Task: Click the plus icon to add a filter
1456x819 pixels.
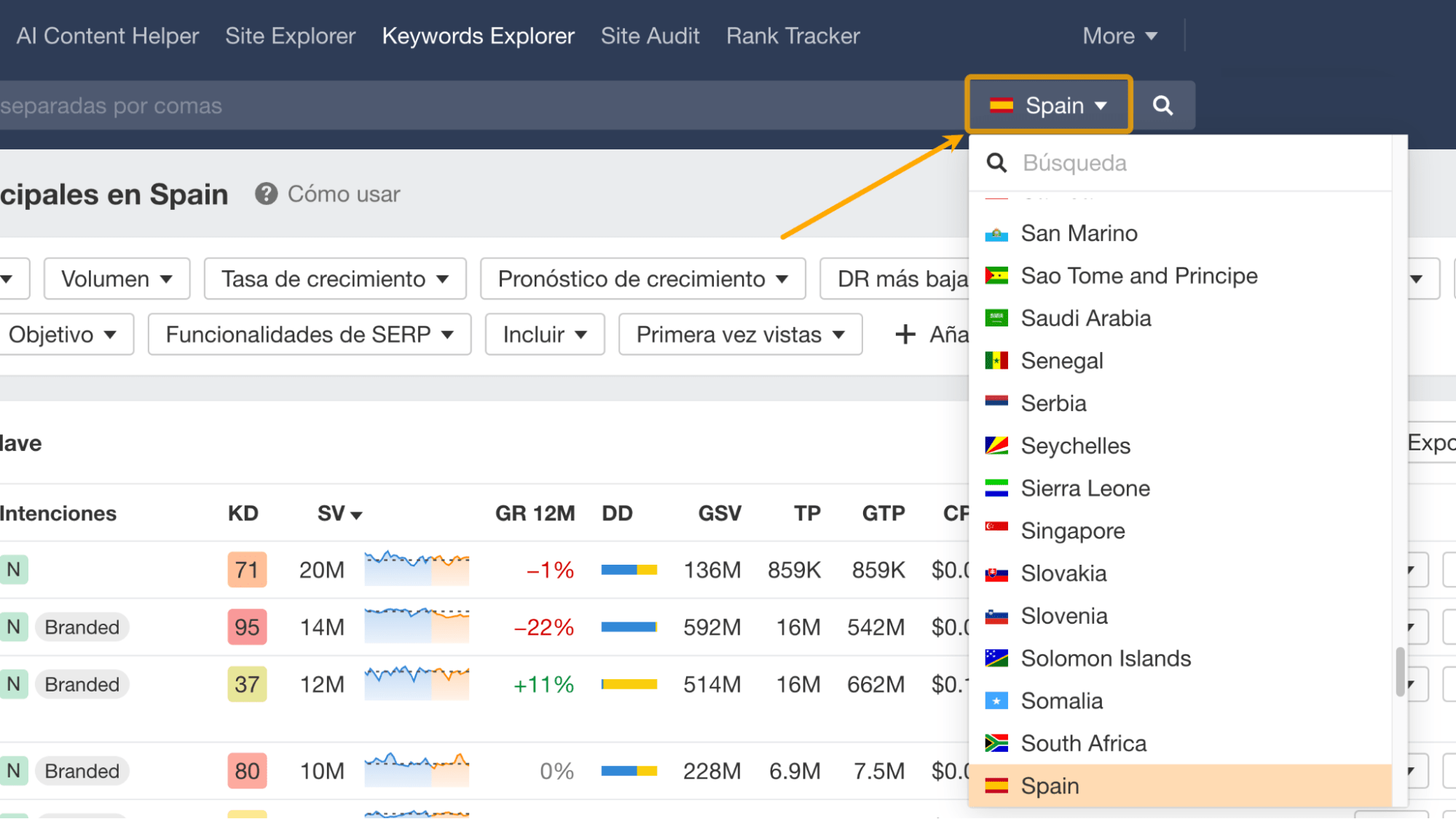Action: click(905, 334)
